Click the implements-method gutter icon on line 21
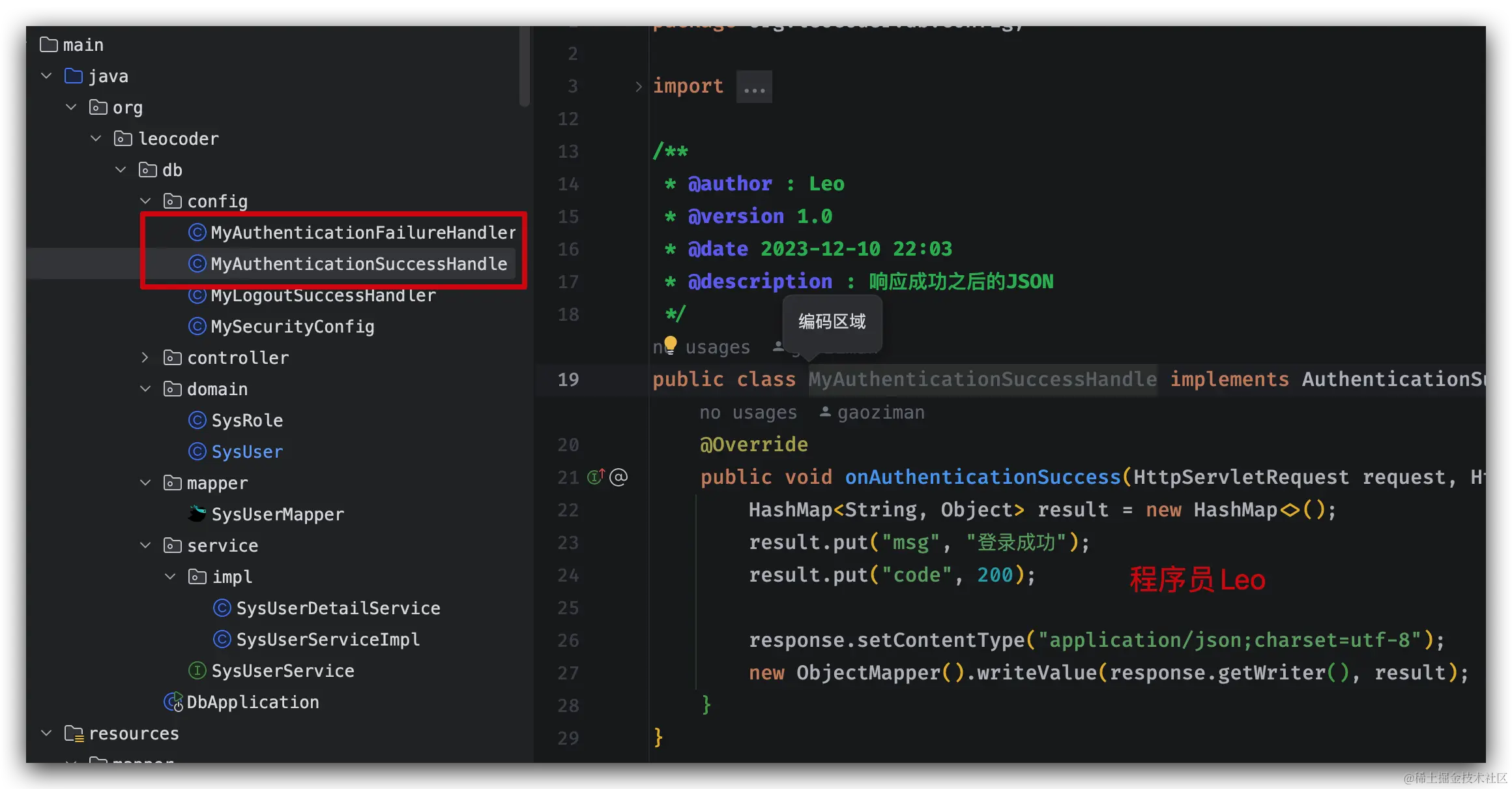The image size is (1512, 789). [x=596, y=477]
